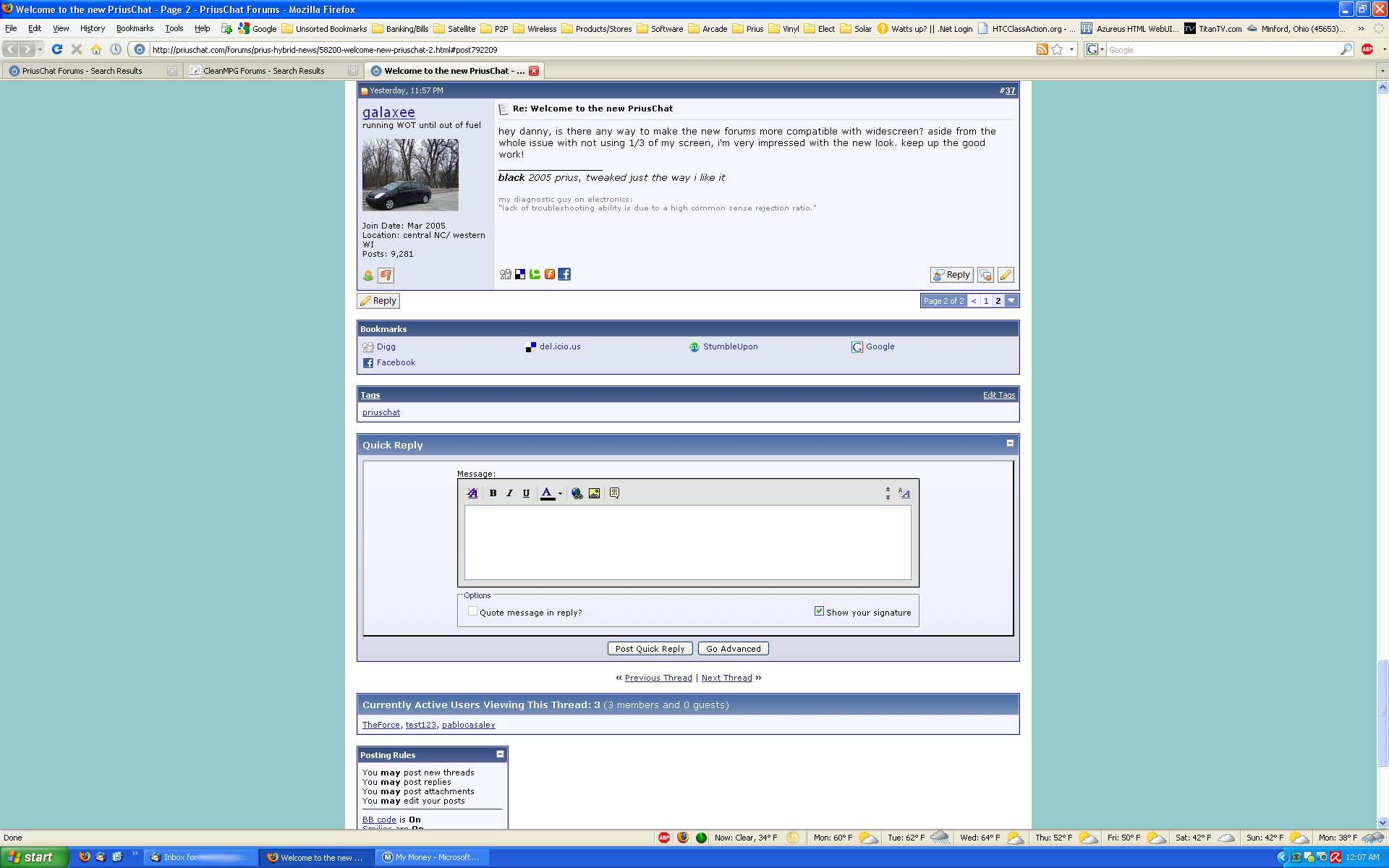This screenshot has height=868, width=1389.
Task: Open the Bookmarks menu
Action: click(135, 29)
